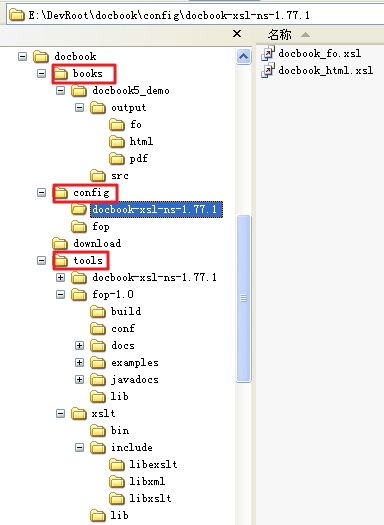Click the fop folder icon under config
Viewport: 384px width, 525px height.
click(79, 227)
